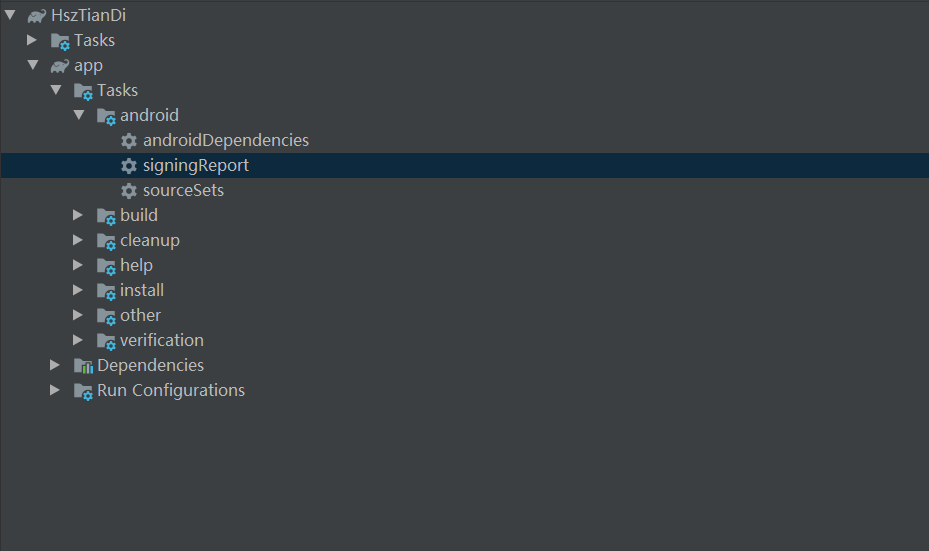Select the Run Configurations label
Viewport: 929px width, 551px height.
[171, 390]
